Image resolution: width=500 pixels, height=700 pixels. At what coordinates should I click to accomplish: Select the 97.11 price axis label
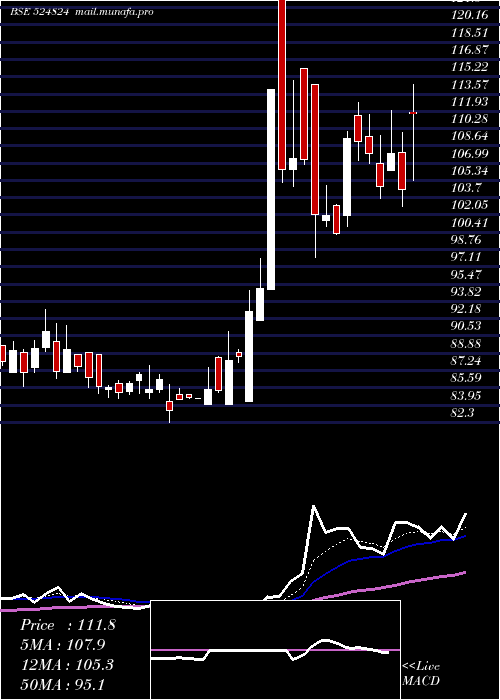tap(466, 258)
